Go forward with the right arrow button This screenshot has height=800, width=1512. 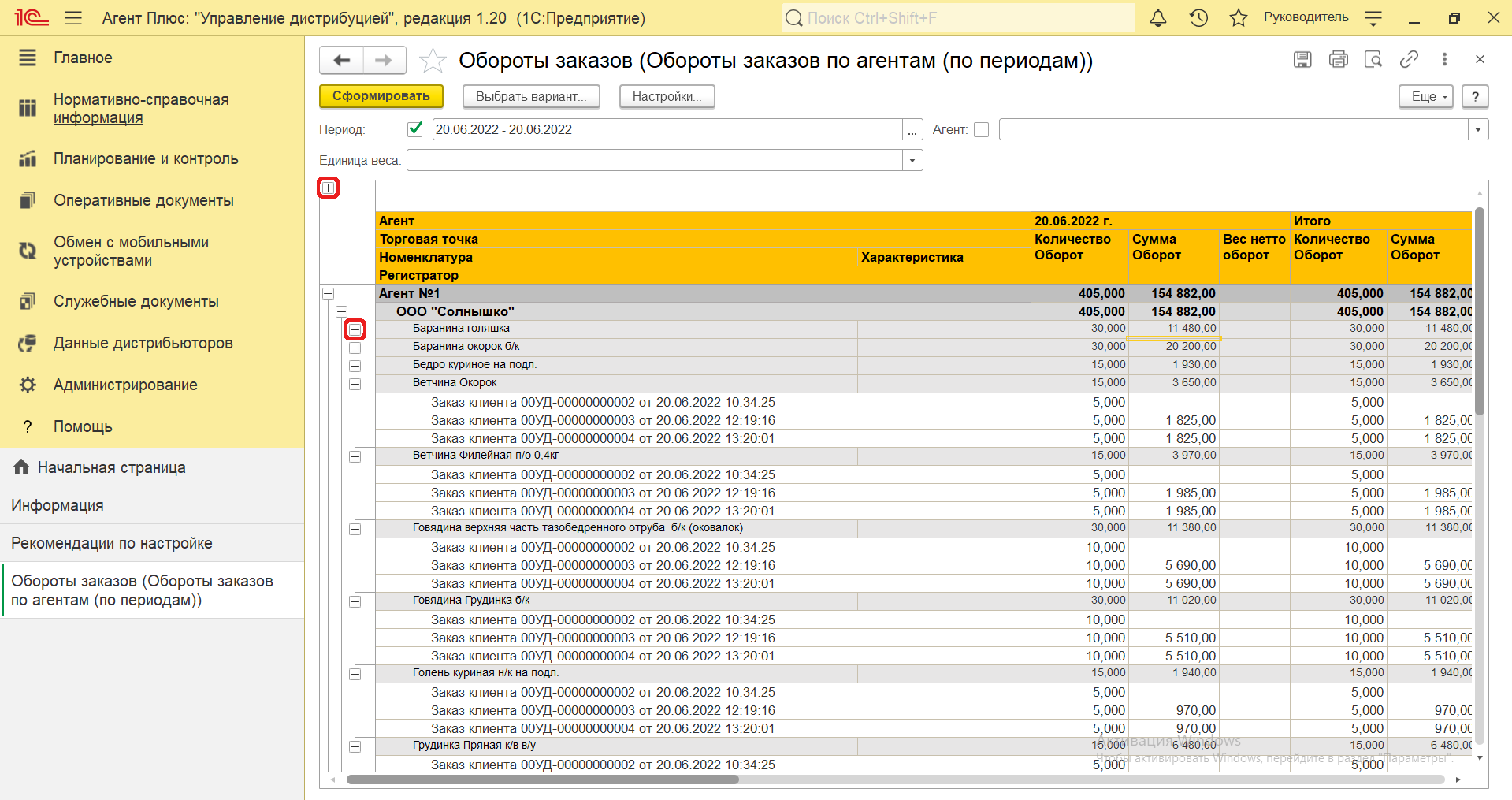click(x=385, y=60)
